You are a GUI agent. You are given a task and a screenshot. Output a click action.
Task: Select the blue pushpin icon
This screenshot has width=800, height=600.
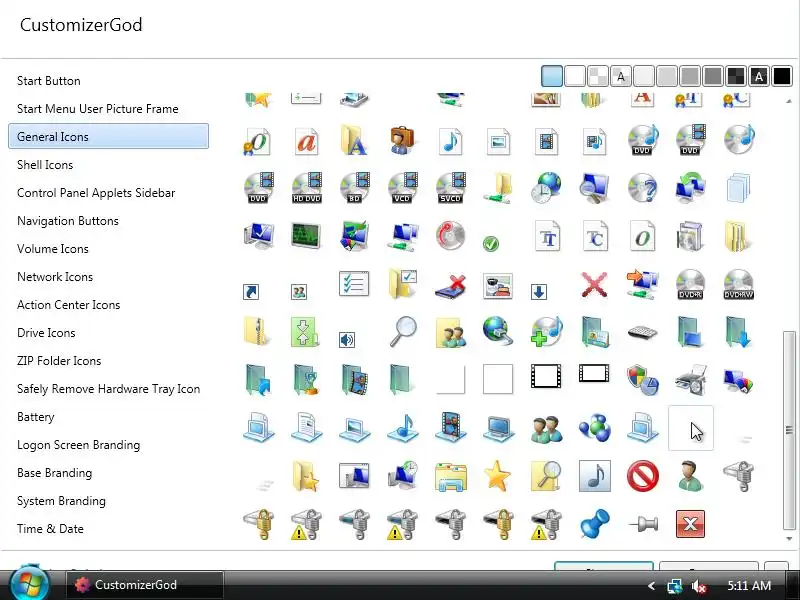click(x=594, y=523)
